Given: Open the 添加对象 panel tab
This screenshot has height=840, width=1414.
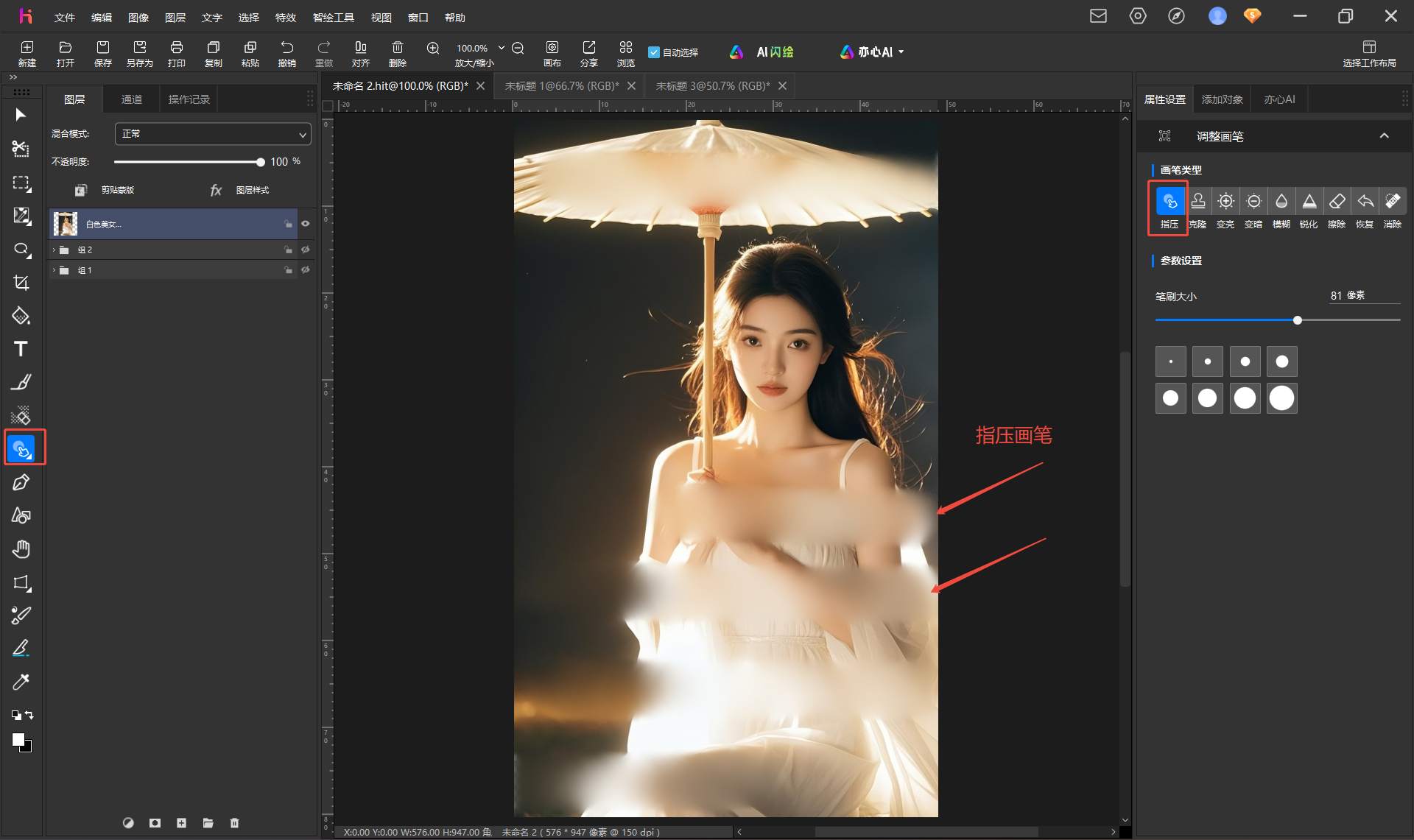Looking at the screenshot, I should pyautogui.click(x=1222, y=99).
